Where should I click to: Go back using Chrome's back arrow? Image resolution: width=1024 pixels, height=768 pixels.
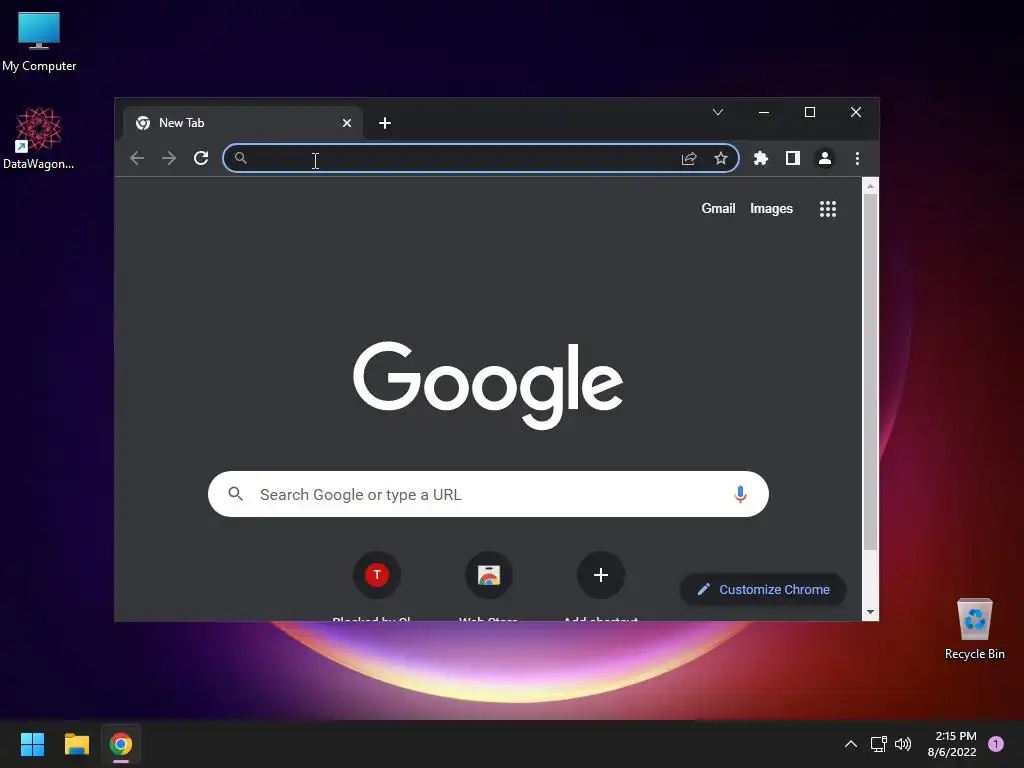pyautogui.click(x=136, y=158)
